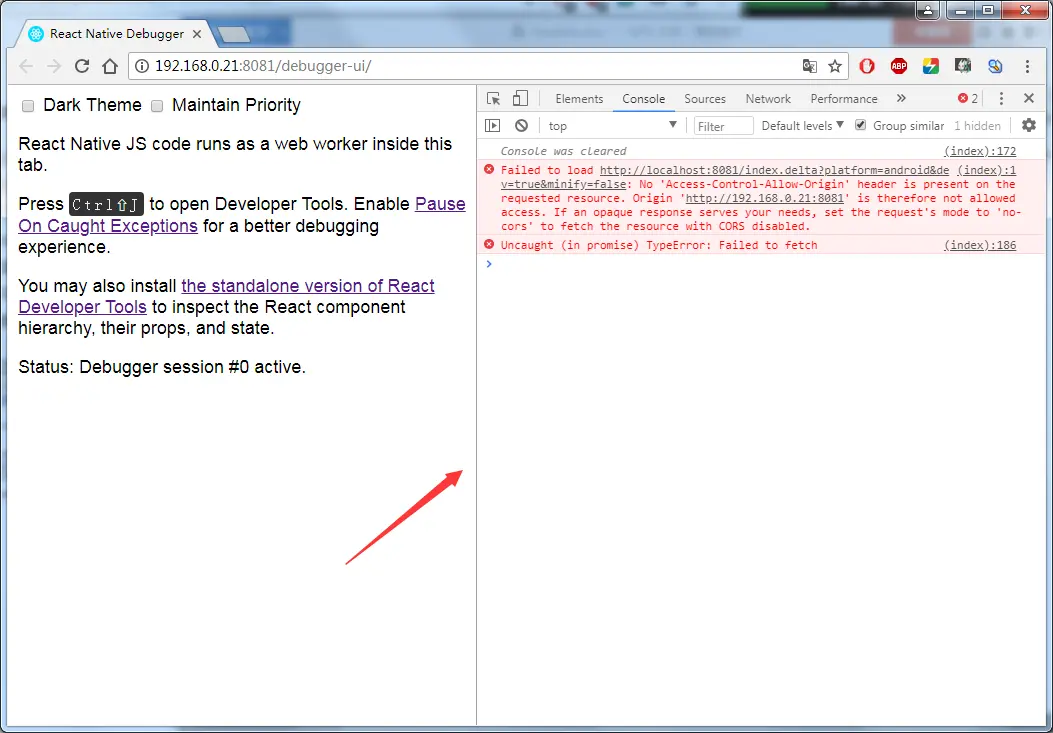Show the console sidebar

[x=492, y=126]
